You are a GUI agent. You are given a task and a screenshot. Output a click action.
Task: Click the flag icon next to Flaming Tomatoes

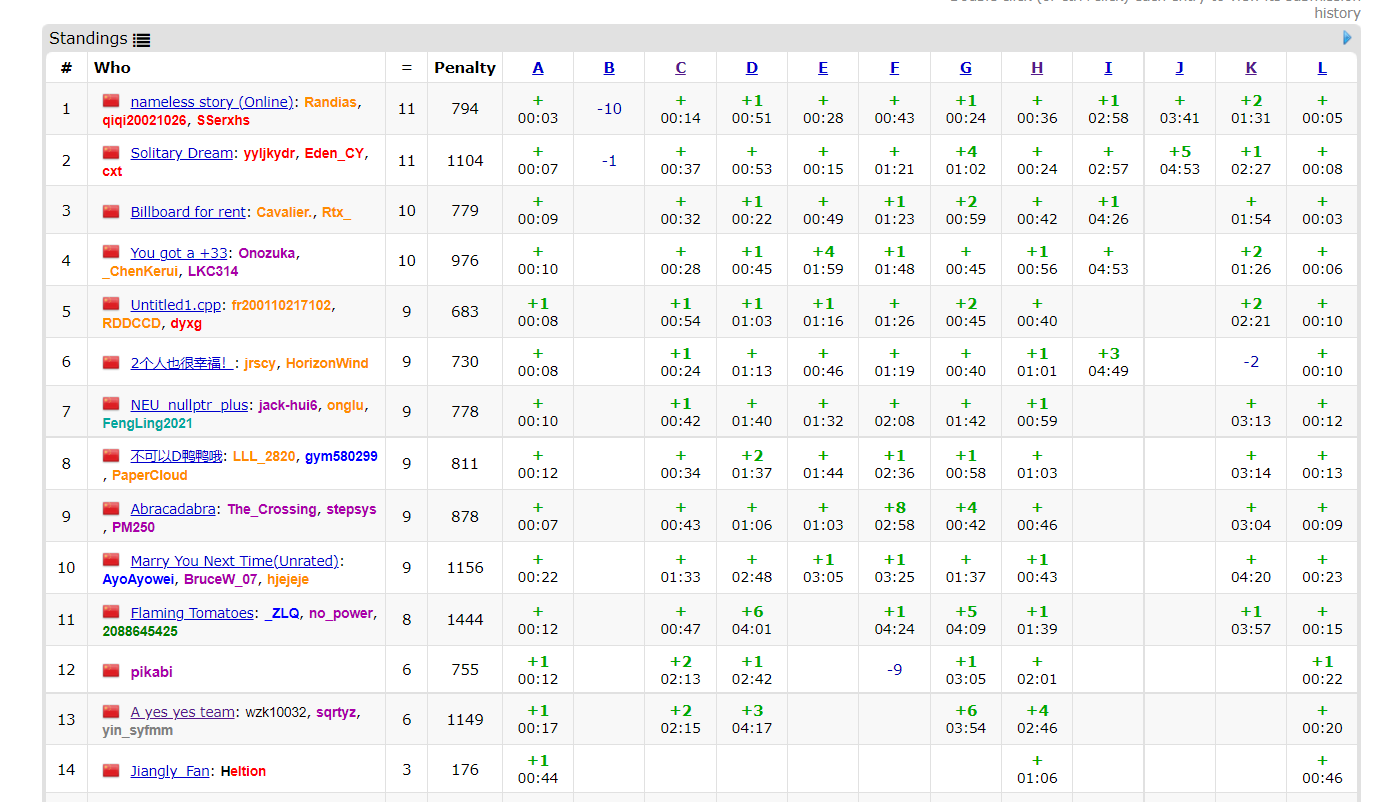[x=111, y=612]
